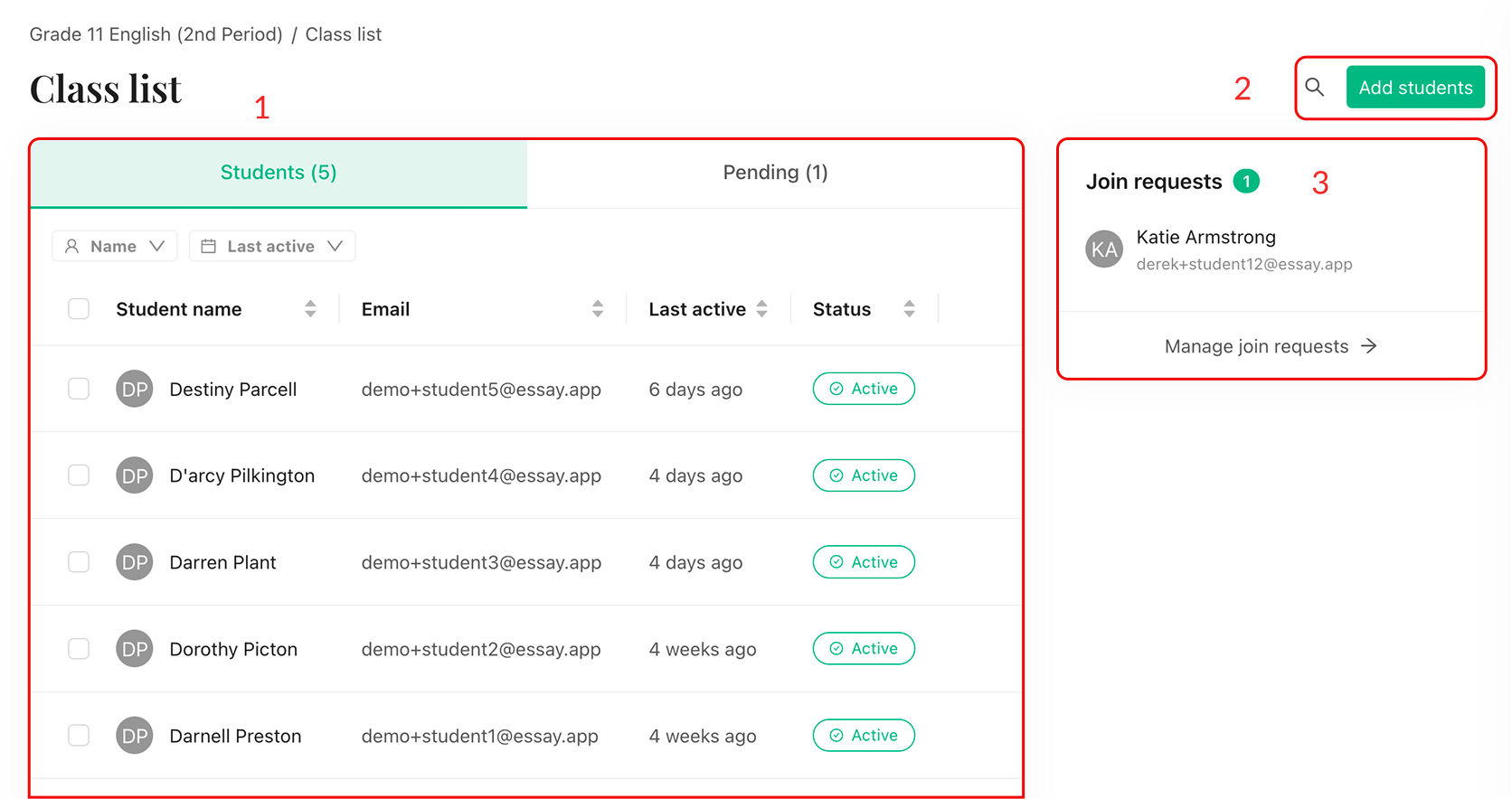Sort the Last active column arrows
This screenshot has height=799, width=1512.
[x=762, y=309]
